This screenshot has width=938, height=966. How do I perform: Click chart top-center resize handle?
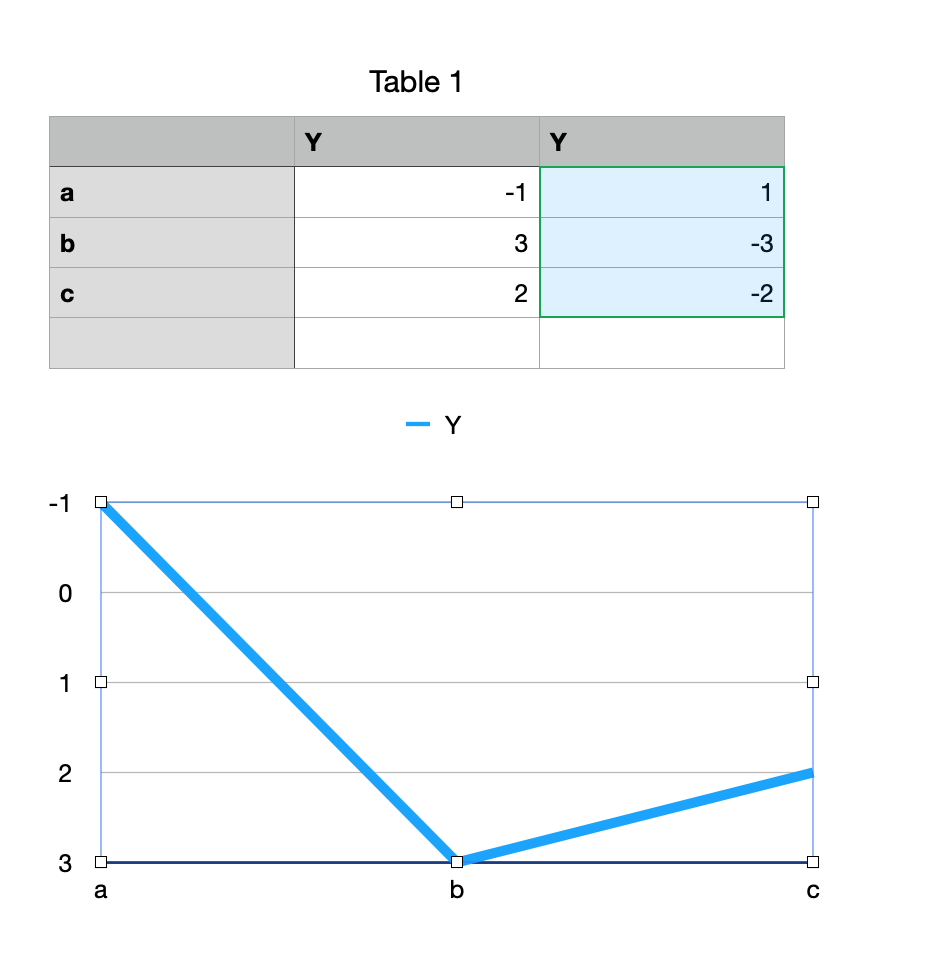click(x=457, y=502)
